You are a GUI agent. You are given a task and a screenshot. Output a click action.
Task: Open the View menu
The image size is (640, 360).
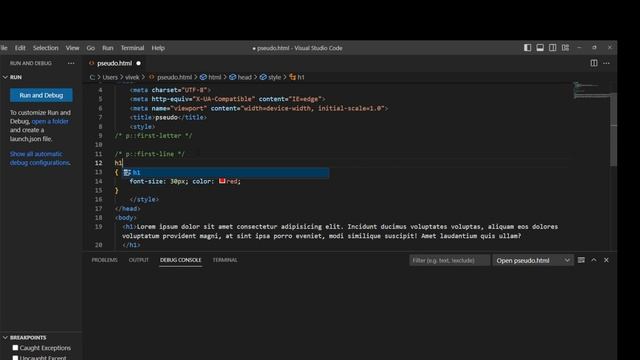[x=72, y=48]
